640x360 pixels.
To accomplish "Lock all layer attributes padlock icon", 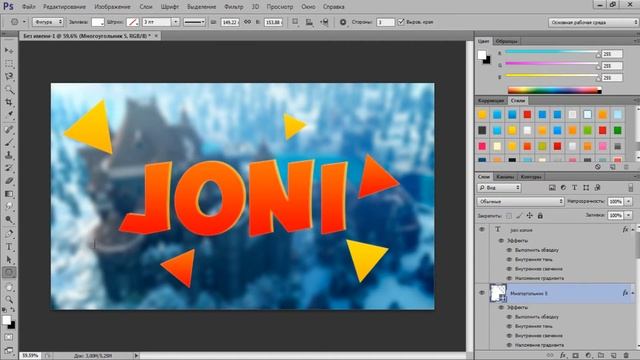I will 540,216.
